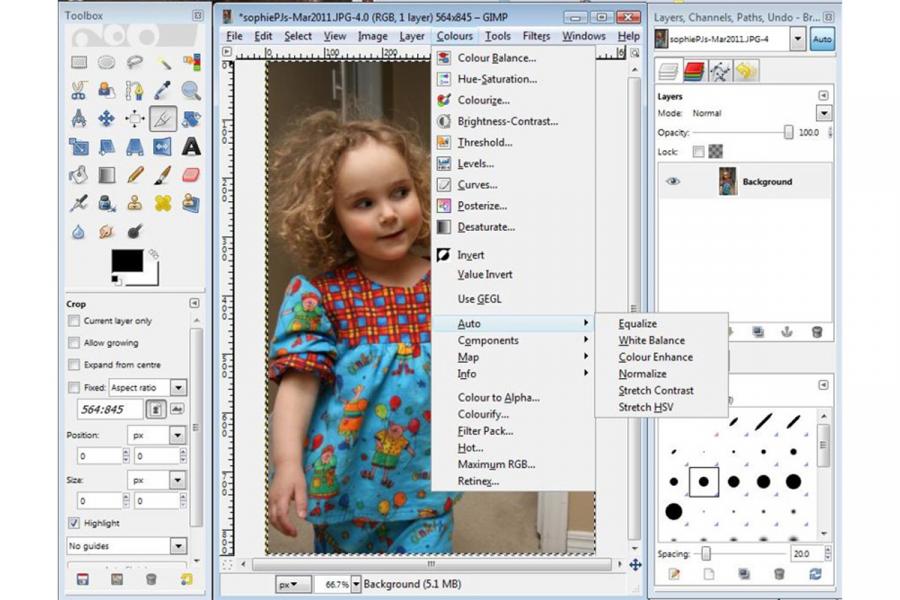The width and height of the screenshot is (900, 600).
Task: Click the Colour Picker eyedropper tool
Action: pos(162,91)
